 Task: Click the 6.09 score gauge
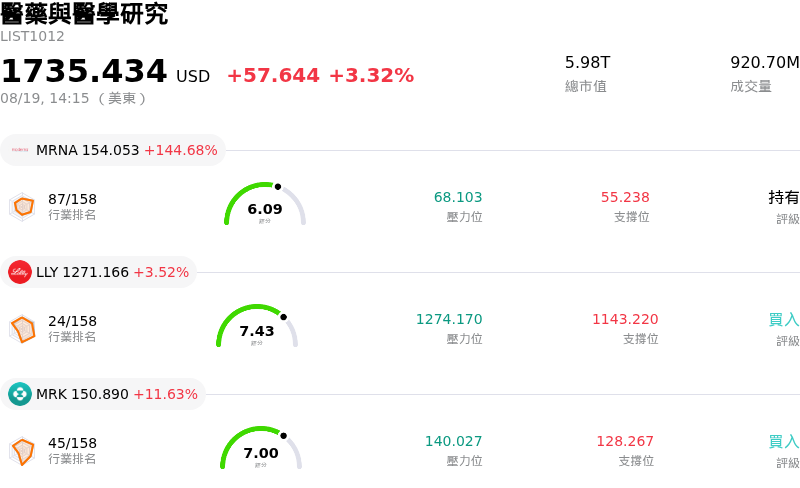(265, 204)
